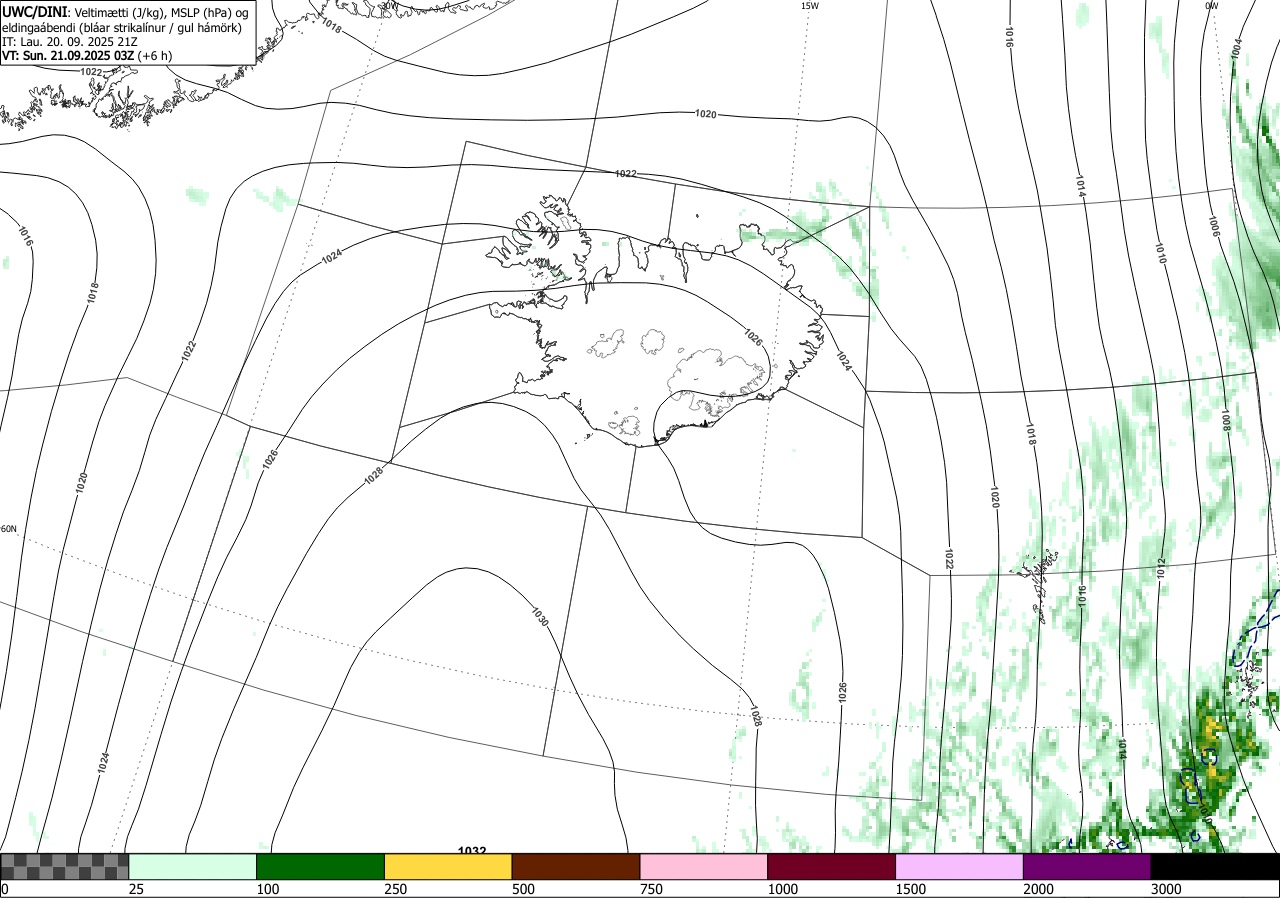Screen dimensions: 1280x898
Task: Click the 1004 isobar label
Action: pos(1236,47)
